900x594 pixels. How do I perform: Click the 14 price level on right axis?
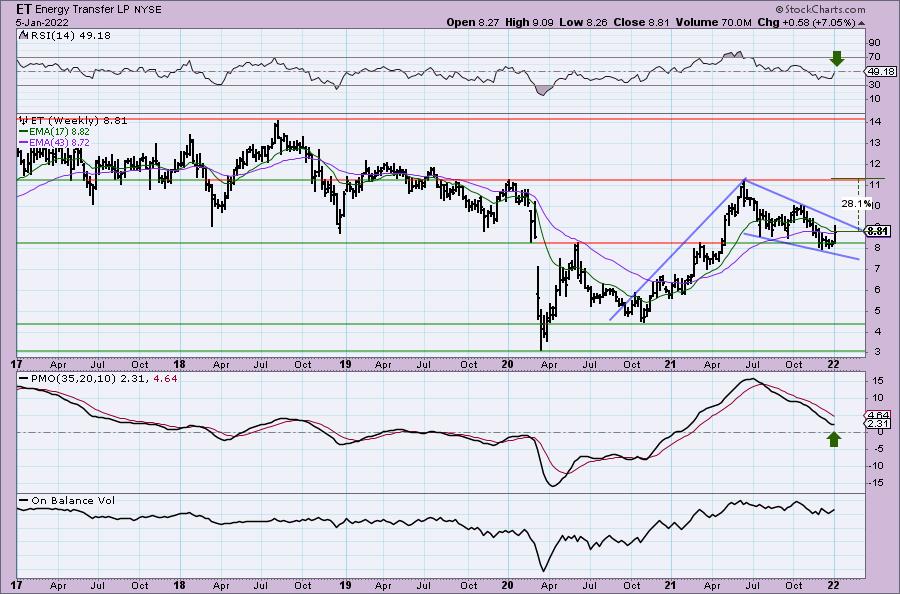pos(874,122)
